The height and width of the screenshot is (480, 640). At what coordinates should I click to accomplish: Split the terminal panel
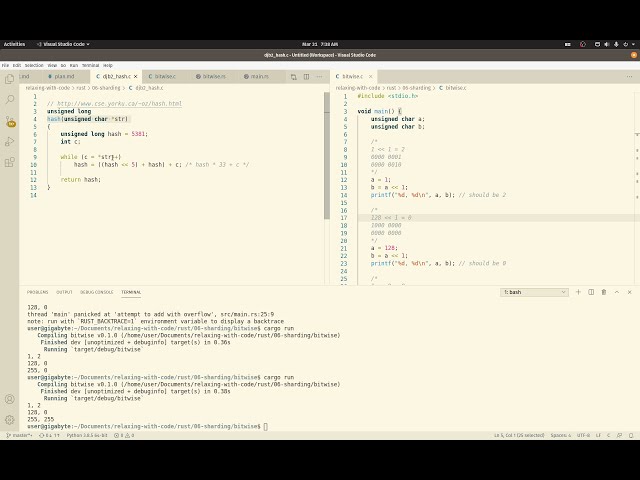pyautogui.click(x=591, y=292)
